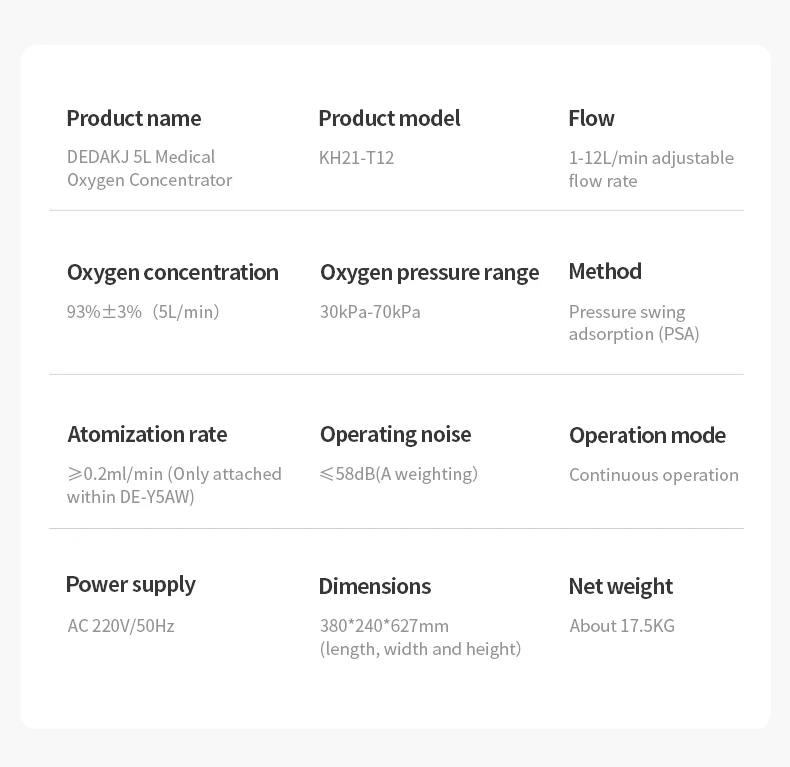Select the ≥0.2ml/min atomization value text
Image resolution: width=790 pixels, height=767 pixels.
[x=174, y=485]
